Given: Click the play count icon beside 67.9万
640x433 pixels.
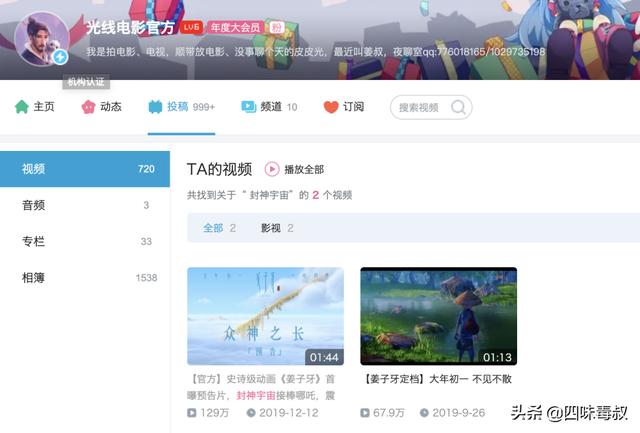Looking at the screenshot, I should pyautogui.click(x=364, y=413).
